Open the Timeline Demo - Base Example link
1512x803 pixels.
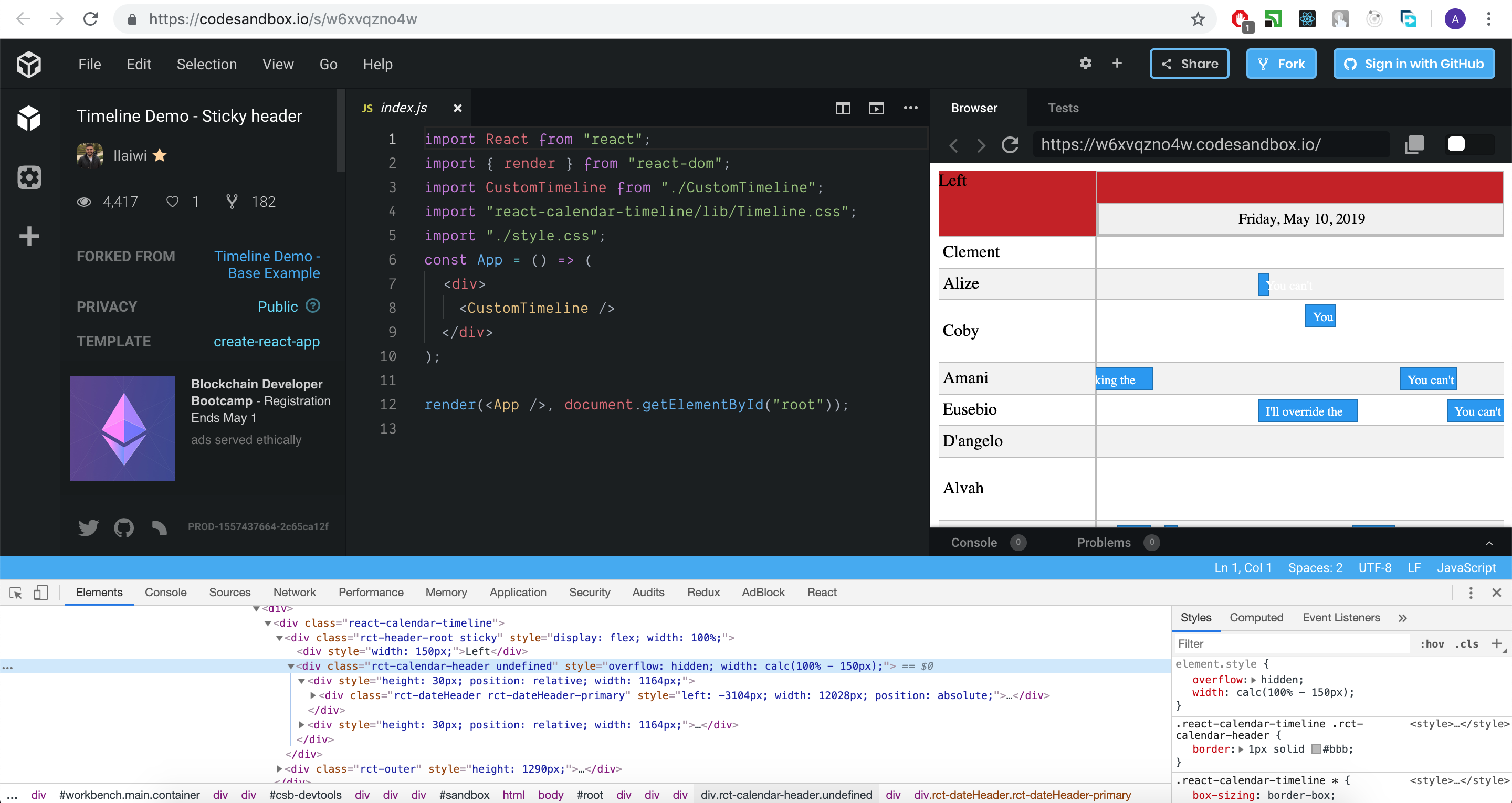(267, 265)
